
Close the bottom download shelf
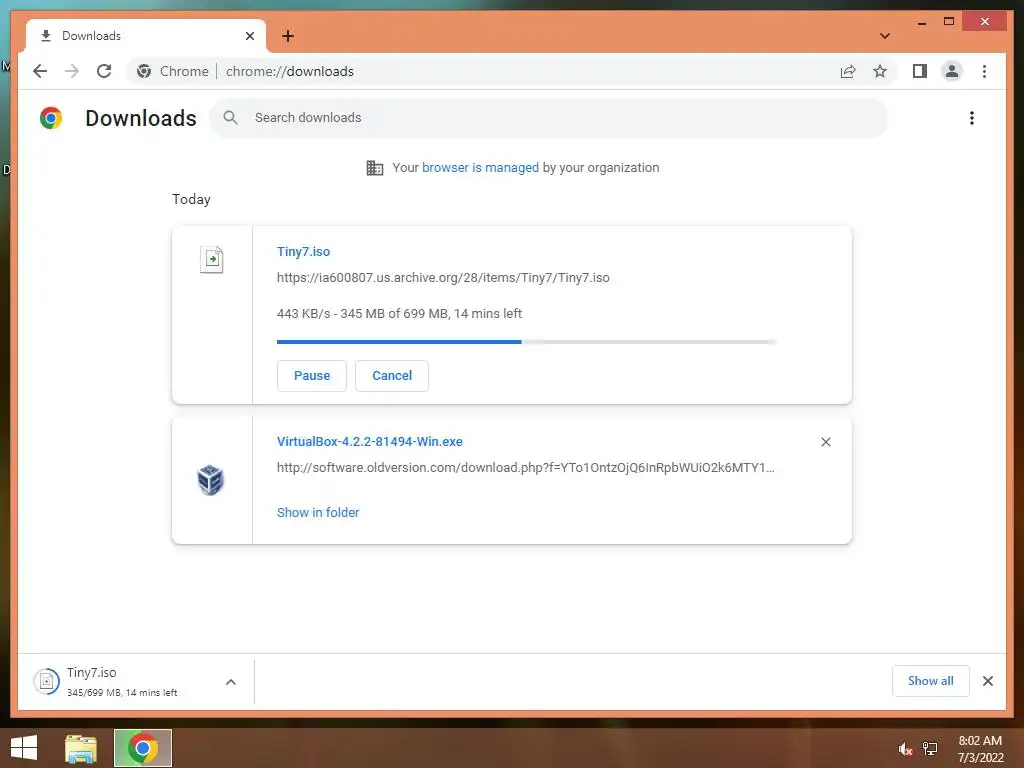(987, 681)
